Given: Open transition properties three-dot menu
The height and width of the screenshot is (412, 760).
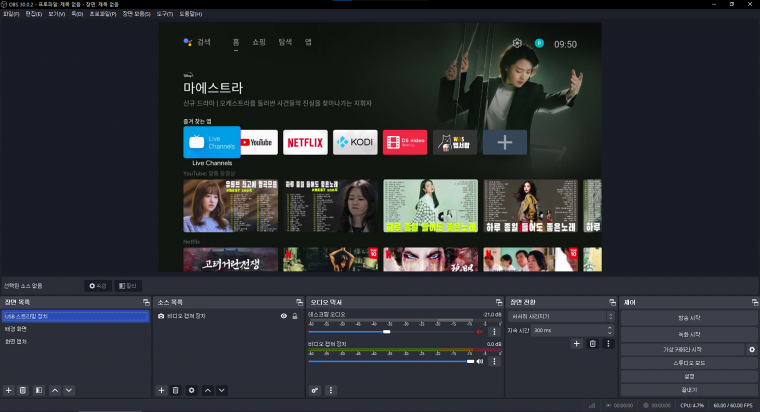Looking at the screenshot, I should pyautogui.click(x=608, y=344).
